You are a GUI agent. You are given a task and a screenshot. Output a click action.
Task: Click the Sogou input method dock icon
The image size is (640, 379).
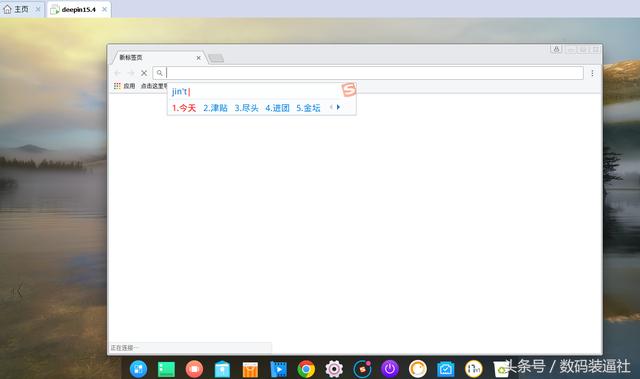click(362, 369)
